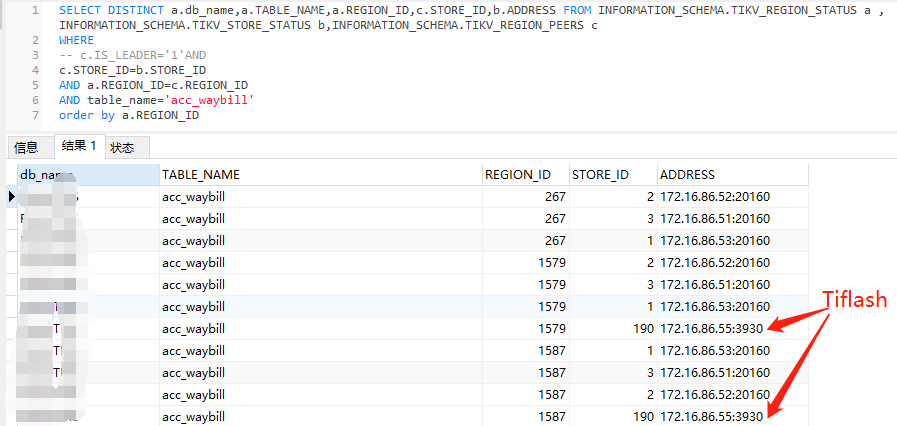This screenshot has height=426, width=897.
Task: Select the 结果 1 tab
Action: pyautogui.click(x=79, y=146)
